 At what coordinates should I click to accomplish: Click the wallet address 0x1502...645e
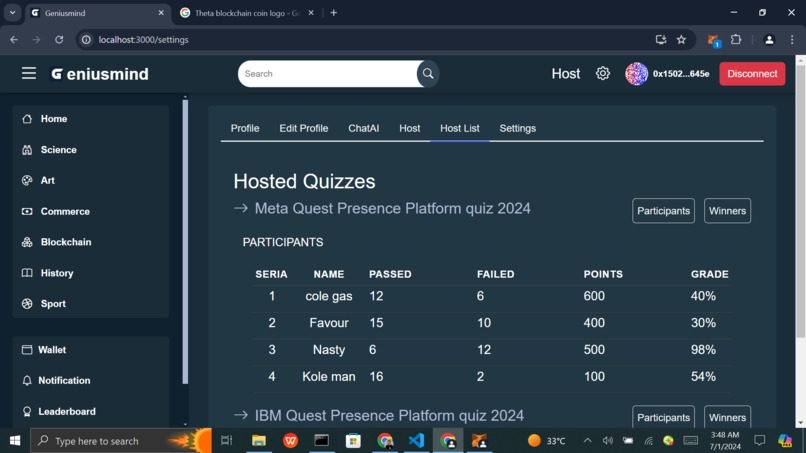(681, 74)
